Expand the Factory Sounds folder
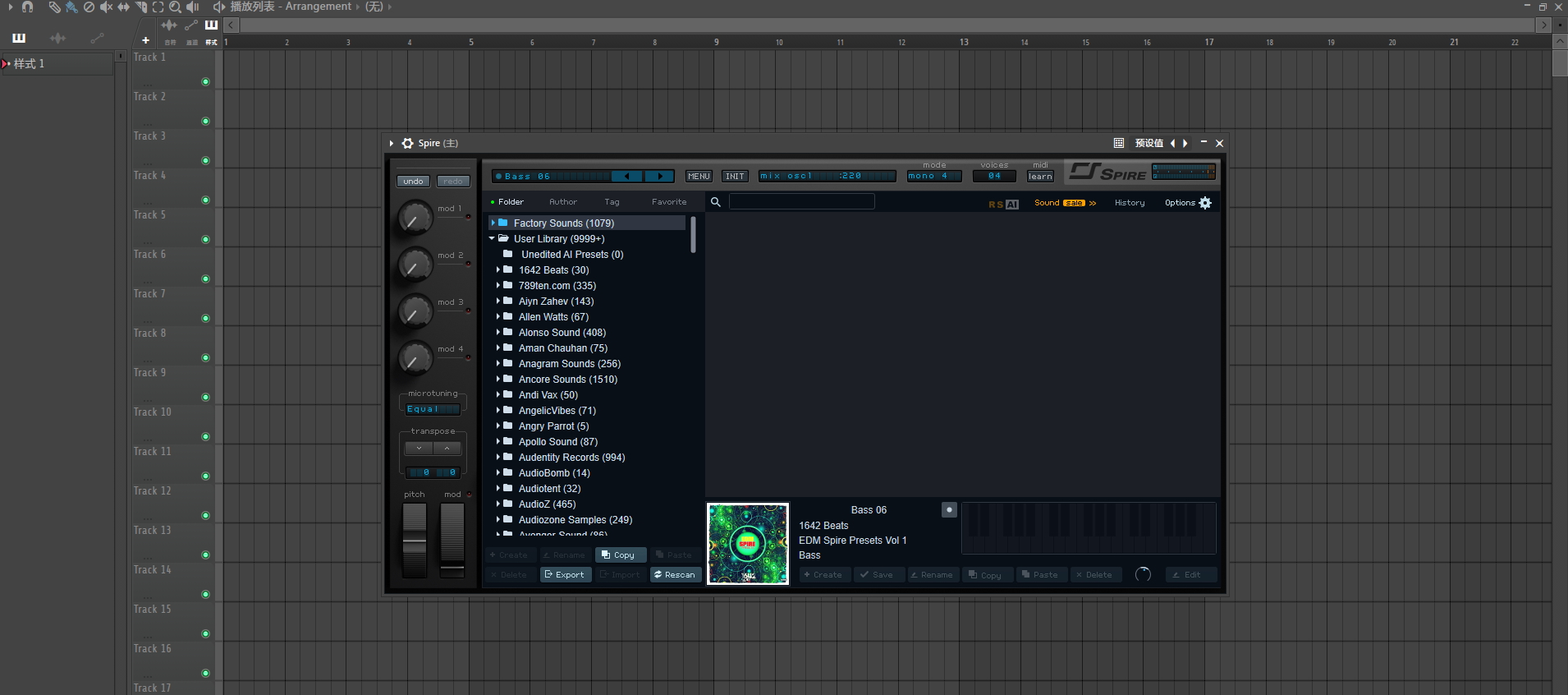This screenshot has width=1568, height=695. tap(493, 223)
